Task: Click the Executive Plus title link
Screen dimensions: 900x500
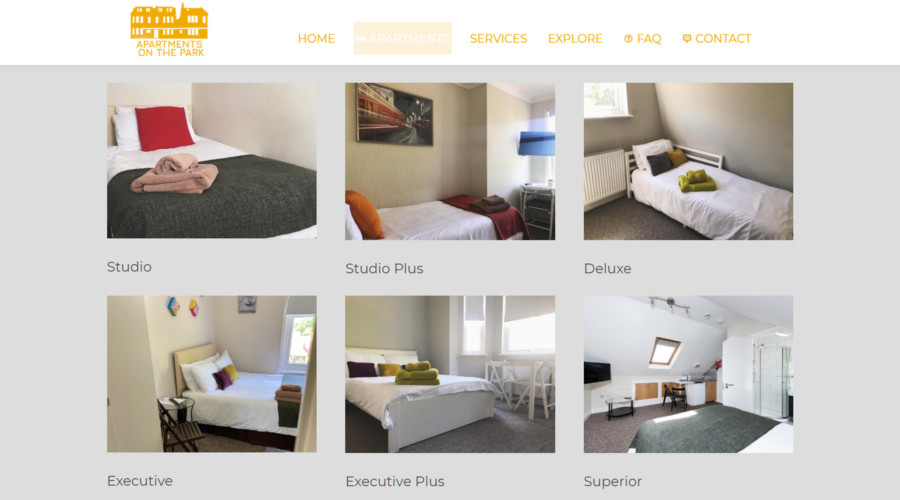Action: coord(395,482)
